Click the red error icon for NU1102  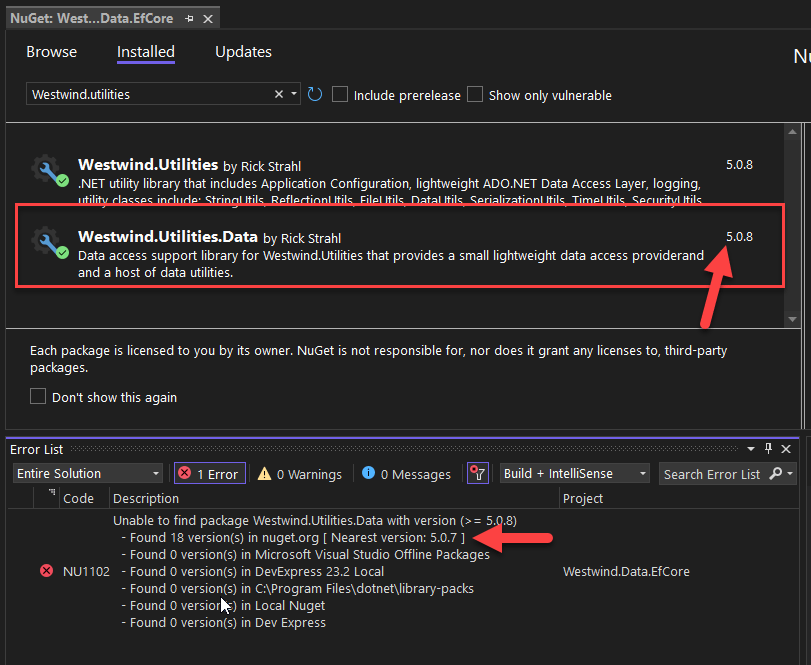click(47, 571)
